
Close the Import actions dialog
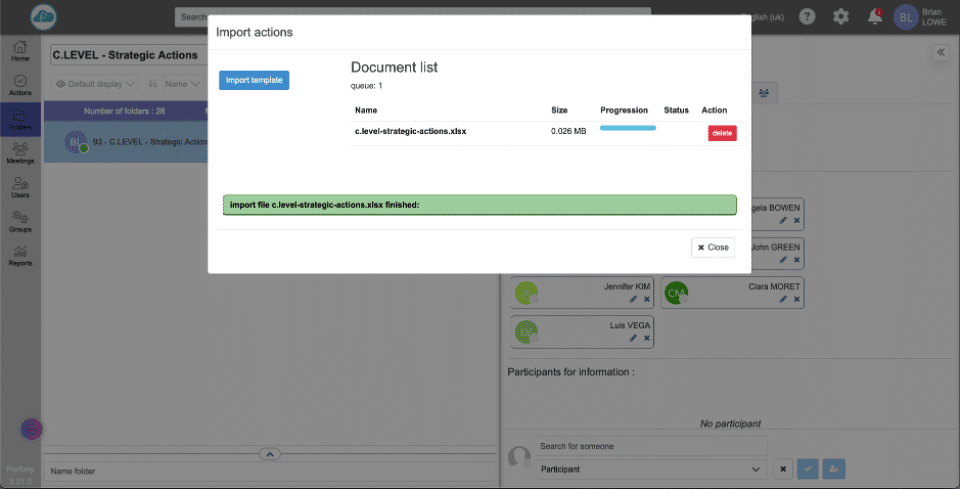[713, 247]
